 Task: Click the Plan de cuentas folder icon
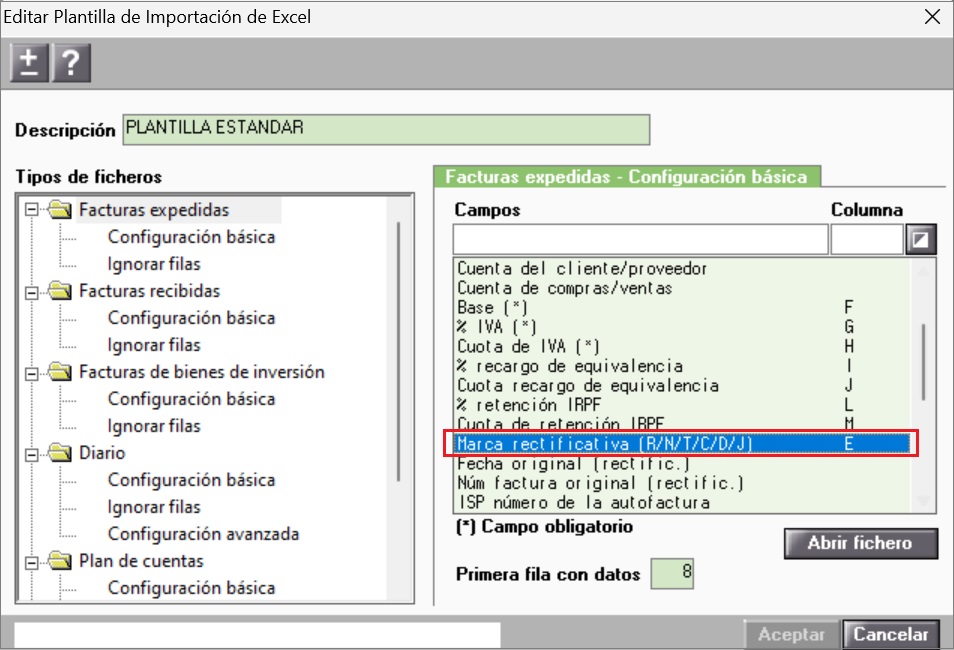click(x=60, y=561)
